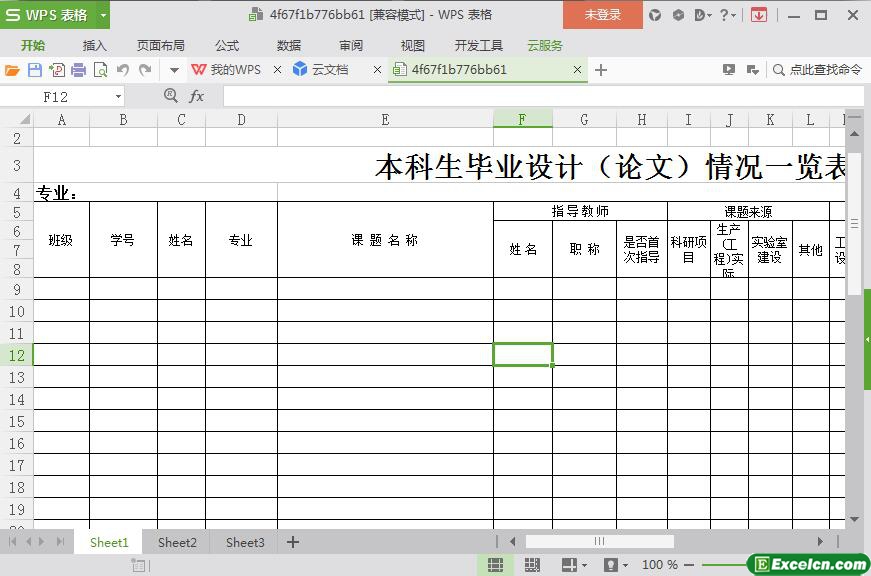The image size is (871, 576).
Task: Go to last sheet navigation arrow
Action: point(61,542)
